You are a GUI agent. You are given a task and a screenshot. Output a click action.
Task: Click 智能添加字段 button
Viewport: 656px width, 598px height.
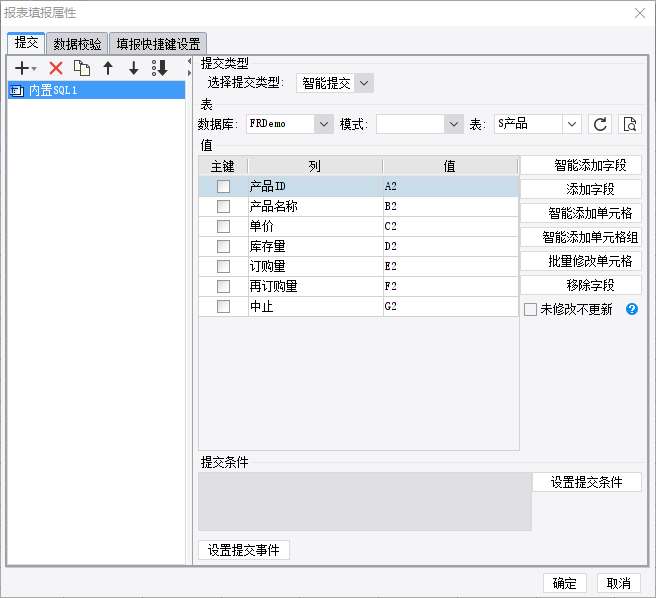[x=581, y=165]
